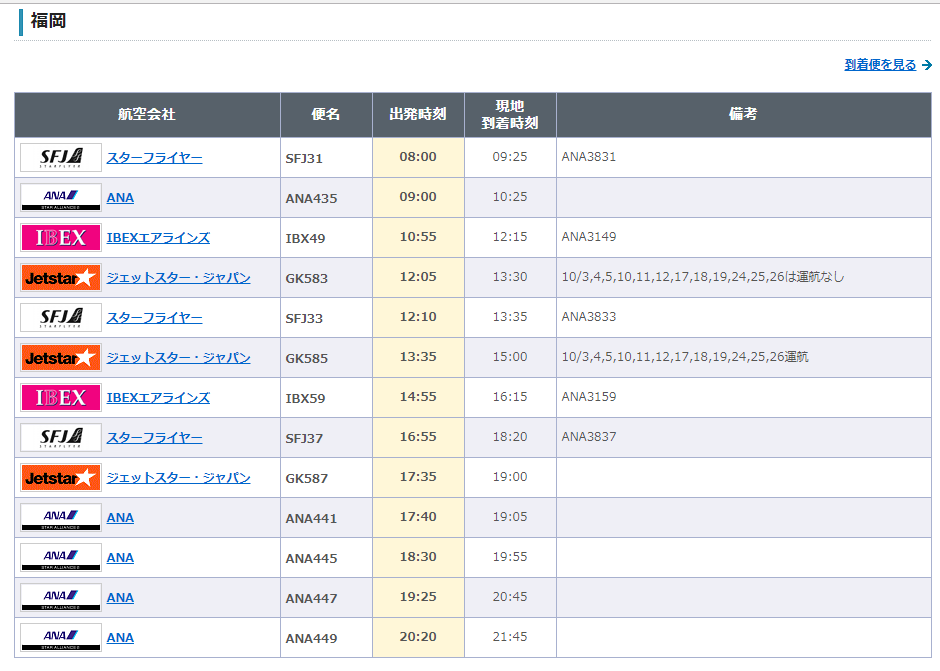Select flight number SFJ33
This screenshot has width=940, height=671.
(x=304, y=318)
